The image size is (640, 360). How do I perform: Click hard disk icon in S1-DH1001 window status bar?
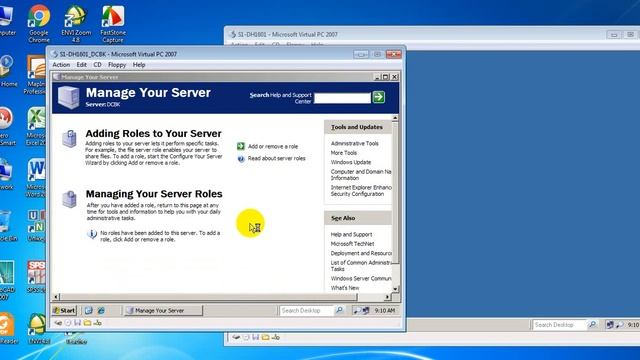click(236, 337)
